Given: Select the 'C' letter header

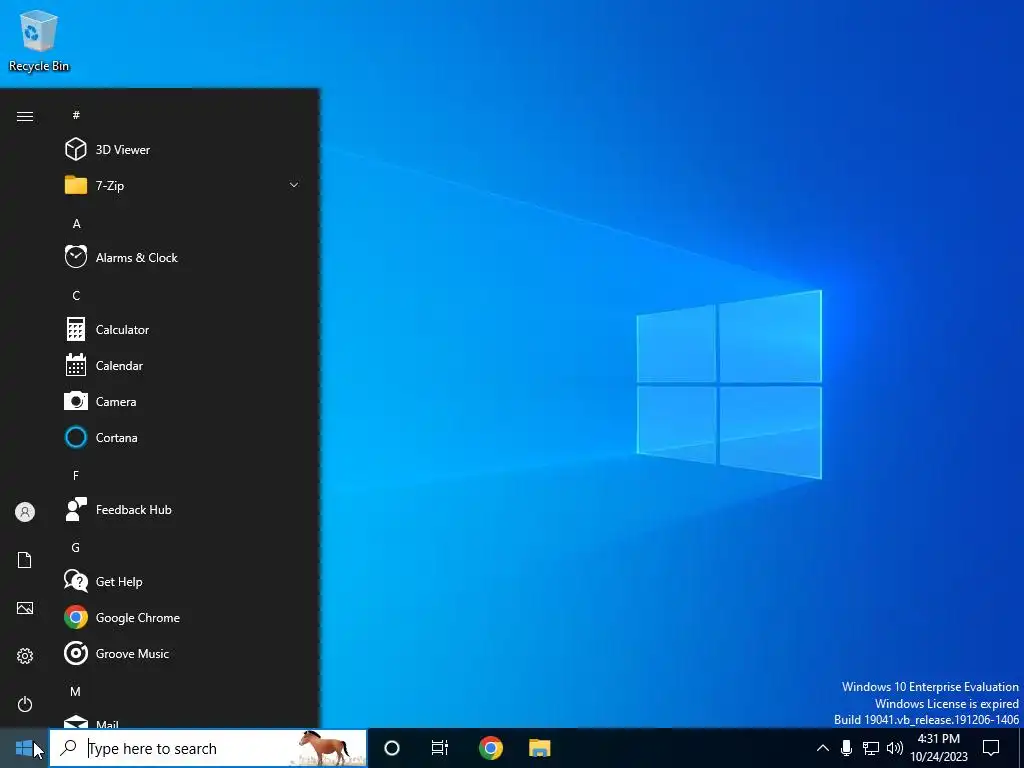Looking at the screenshot, I should pos(76,295).
